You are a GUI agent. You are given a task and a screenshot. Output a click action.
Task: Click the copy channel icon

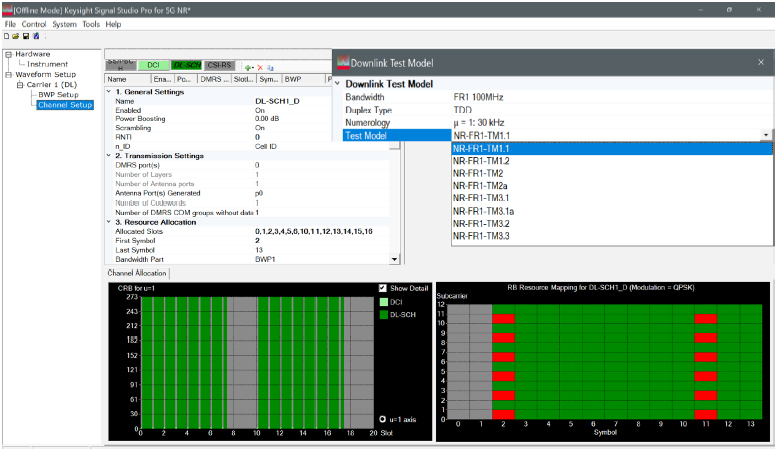pyautogui.click(x=270, y=68)
